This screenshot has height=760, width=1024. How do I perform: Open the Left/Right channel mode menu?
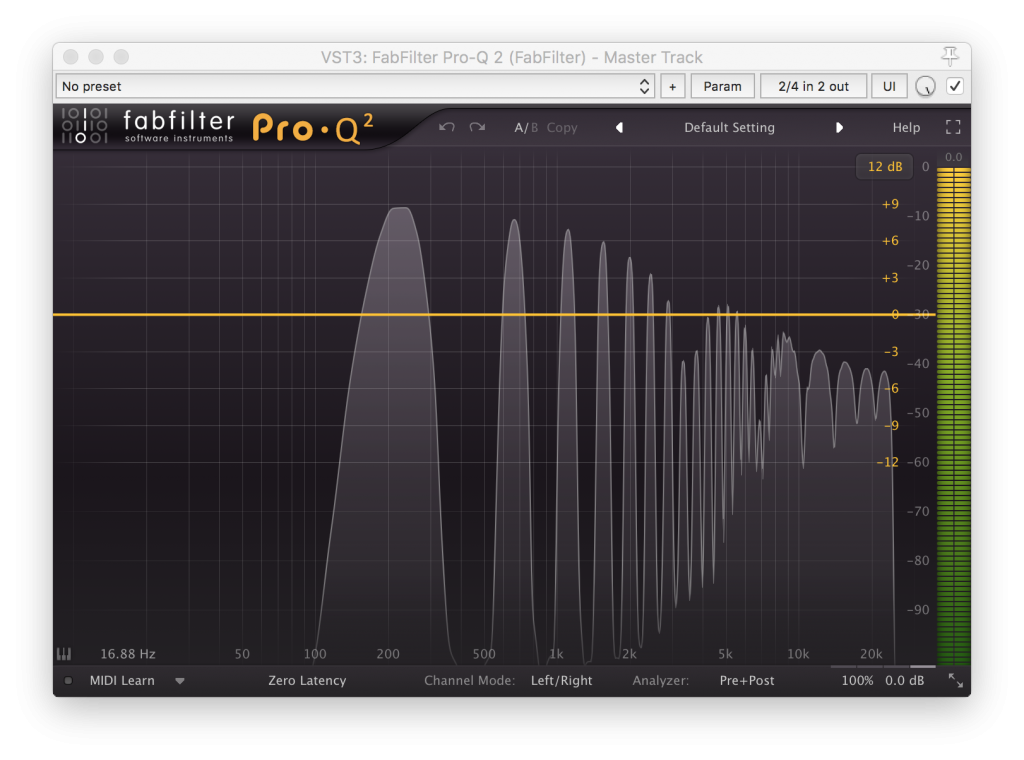[x=562, y=680]
